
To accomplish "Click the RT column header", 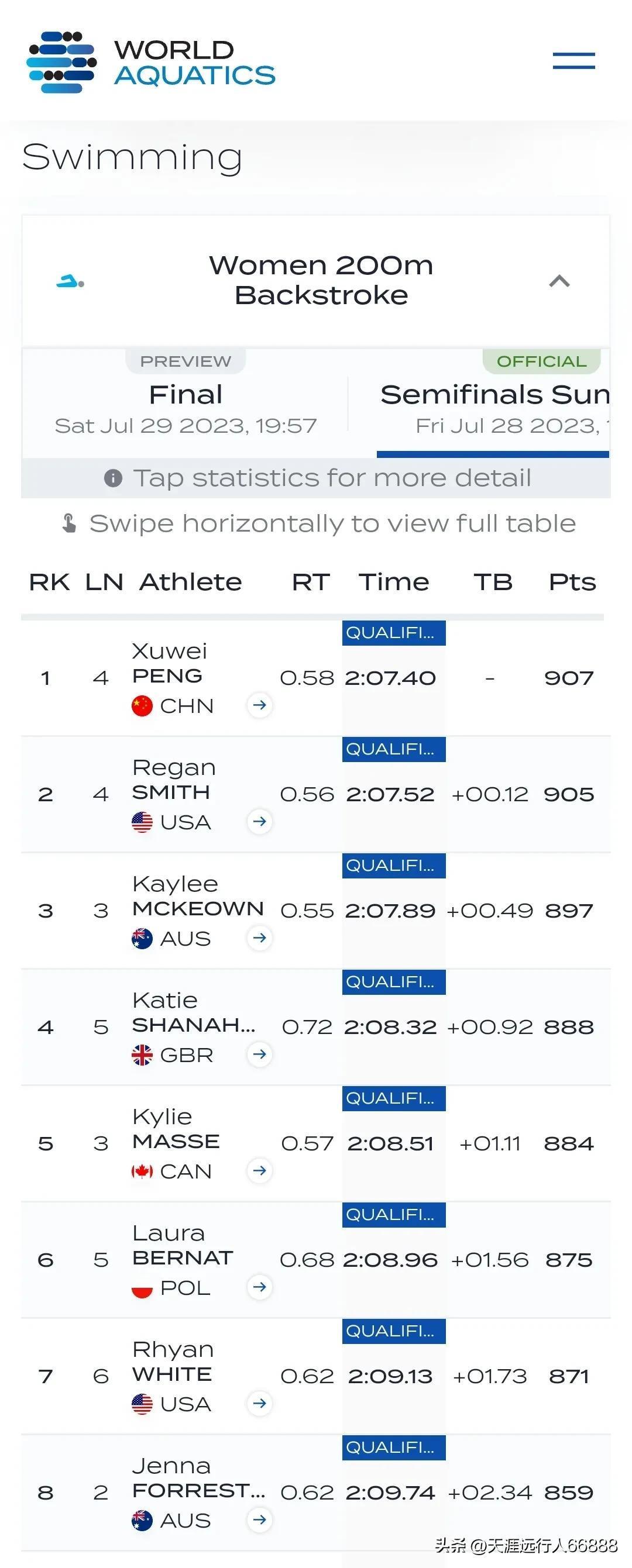I will click(x=311, y=582).
